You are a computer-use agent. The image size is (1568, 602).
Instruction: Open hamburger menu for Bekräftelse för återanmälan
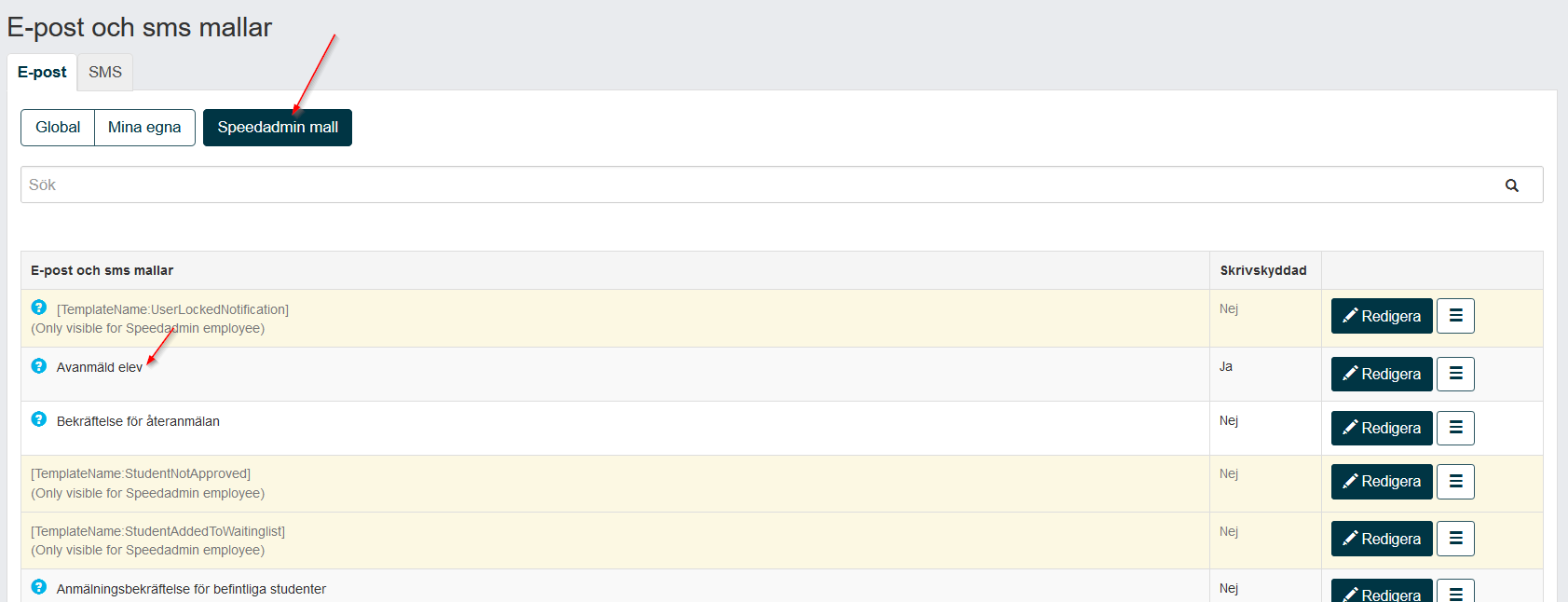pyautogui.click(x=1455, y=428)
